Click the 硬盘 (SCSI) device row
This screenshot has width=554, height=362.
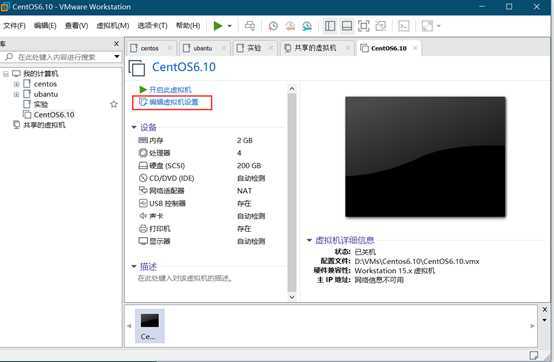(201, 166)
